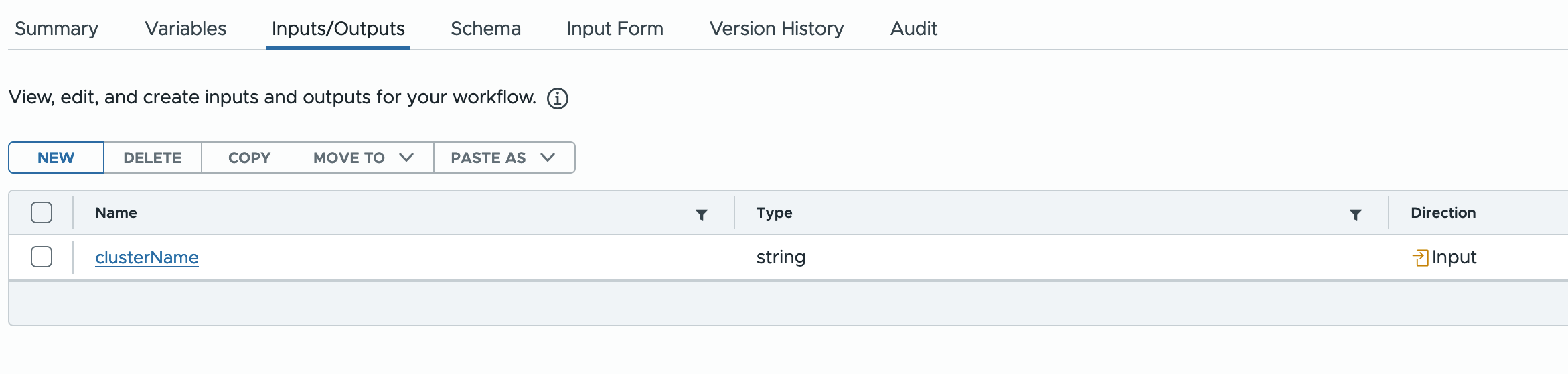Click the NEW button
Screen dimensions: 1568x374
pos(56,158)
